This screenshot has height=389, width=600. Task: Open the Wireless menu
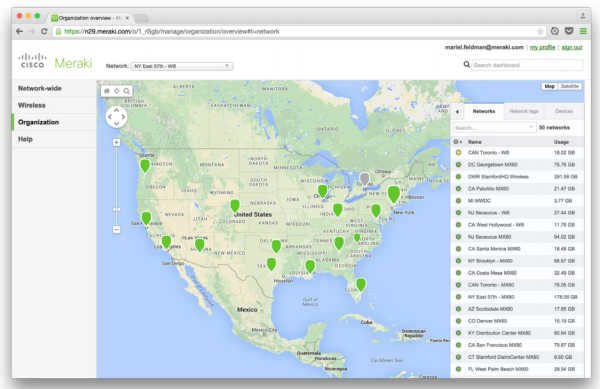point(54,105)
